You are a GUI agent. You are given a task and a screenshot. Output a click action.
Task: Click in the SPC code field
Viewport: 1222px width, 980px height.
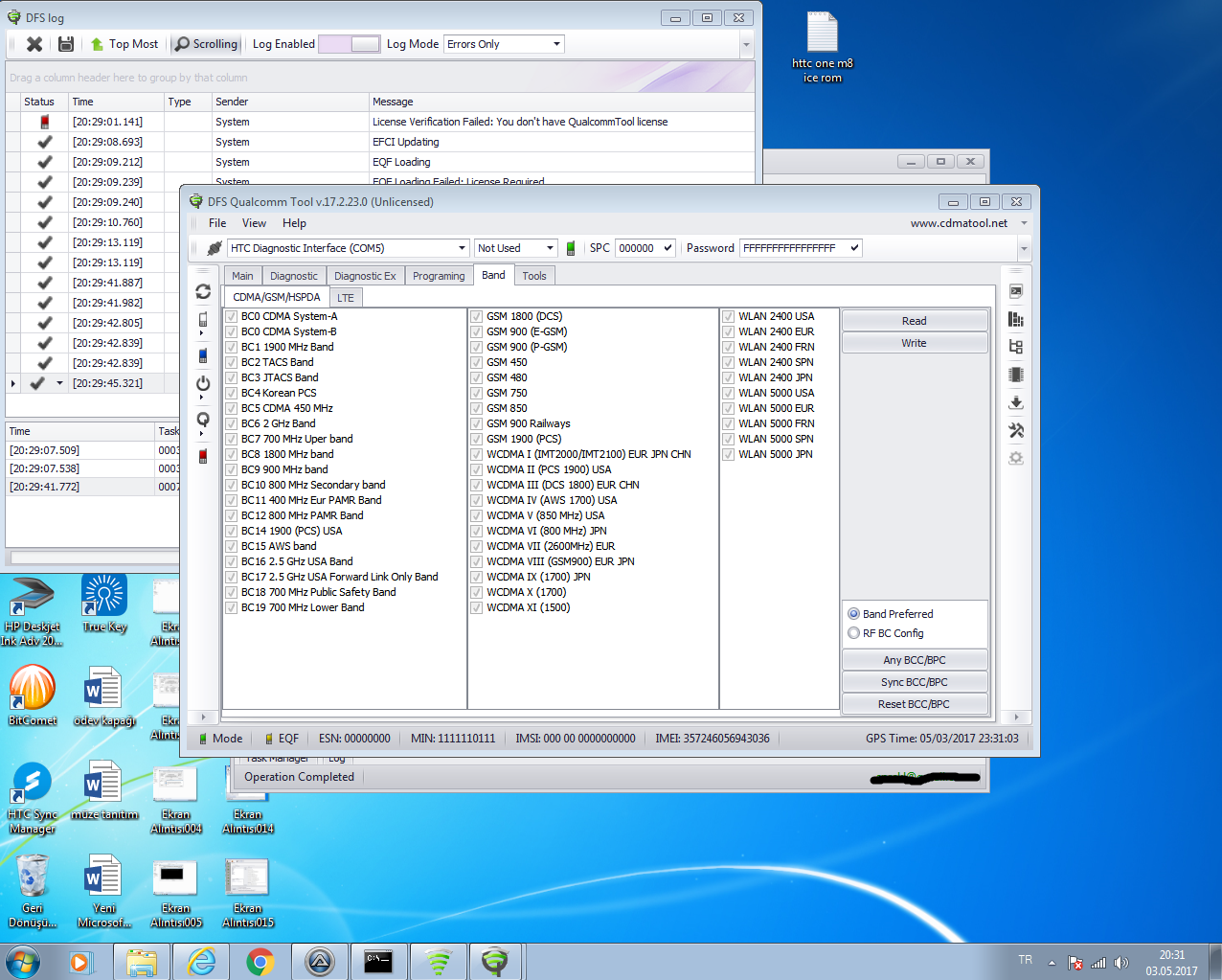pyautogui.click(x=638, y=248)
